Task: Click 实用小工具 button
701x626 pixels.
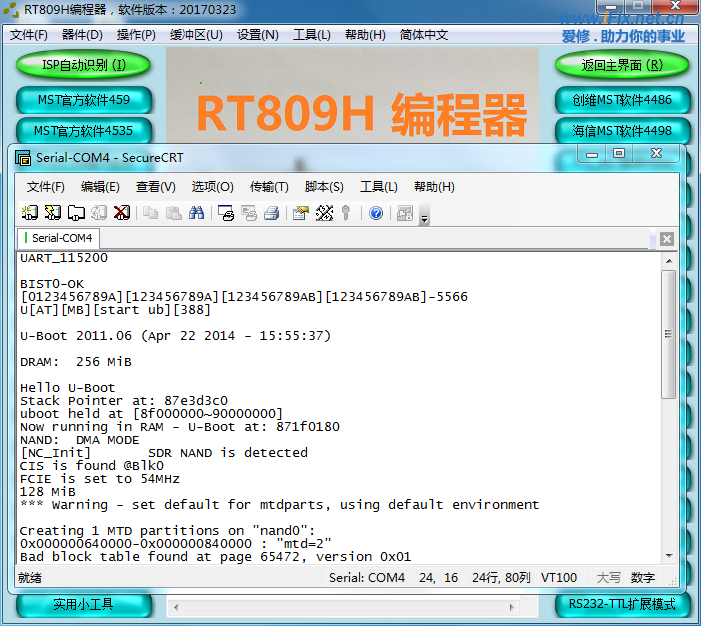Action: tap(84, 605)
